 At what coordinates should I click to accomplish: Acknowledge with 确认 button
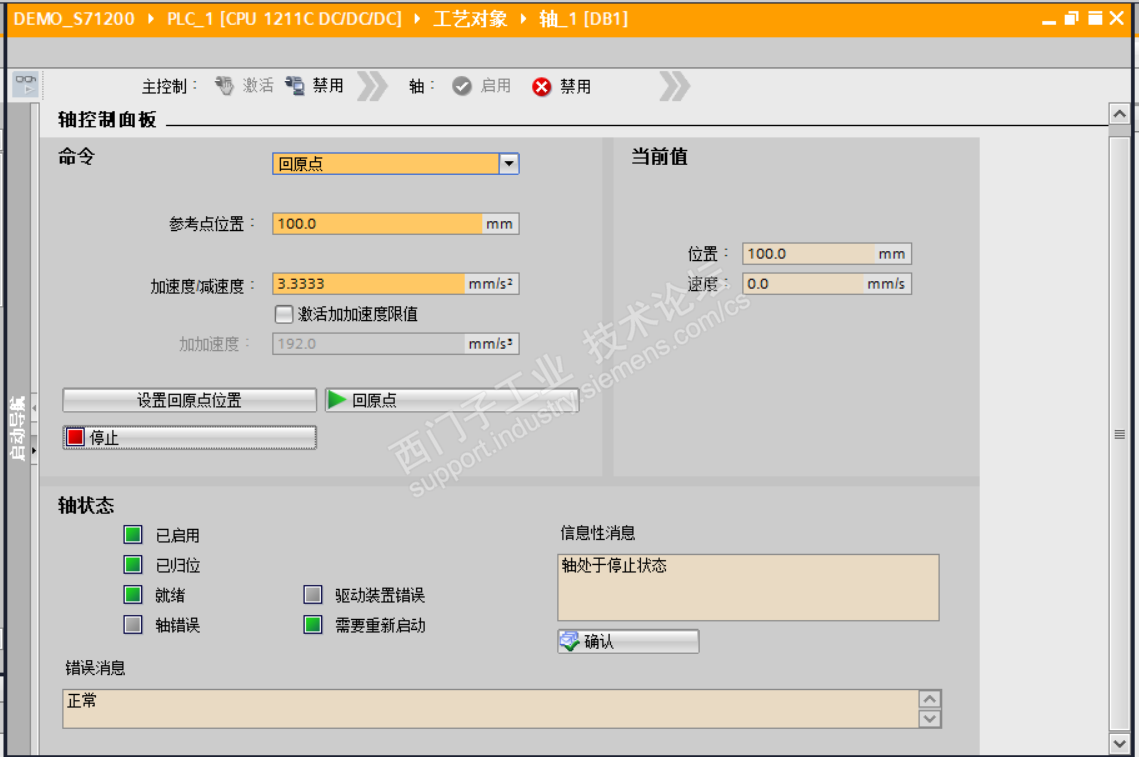[628, 641]
